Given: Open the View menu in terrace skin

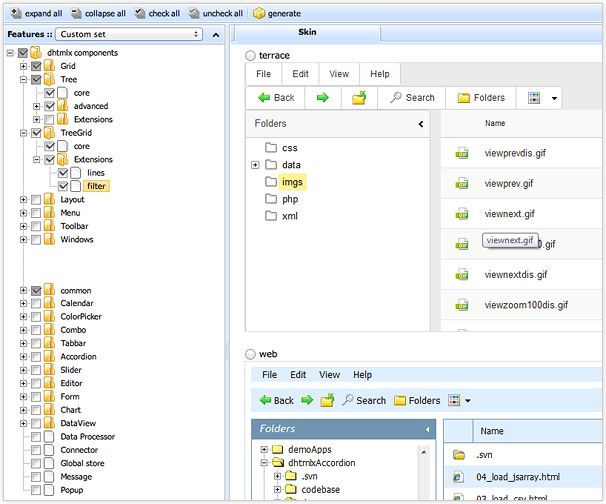Looking at the screenshot, I should click(339, 74).
